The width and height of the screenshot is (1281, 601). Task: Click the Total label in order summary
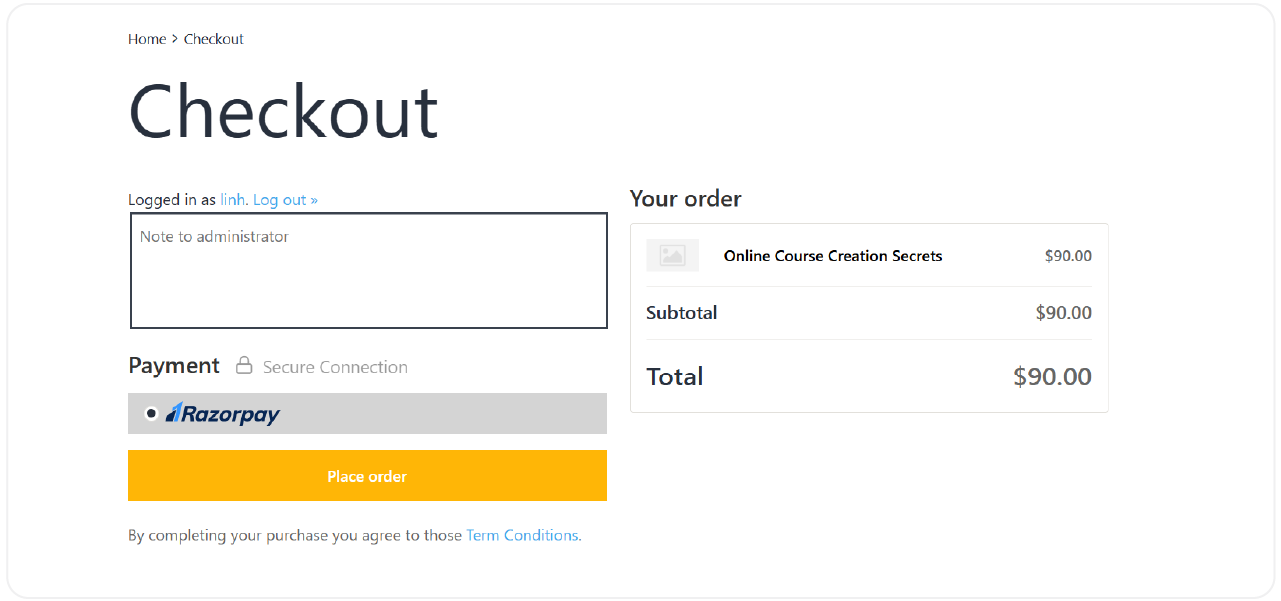tap(675, 376)
